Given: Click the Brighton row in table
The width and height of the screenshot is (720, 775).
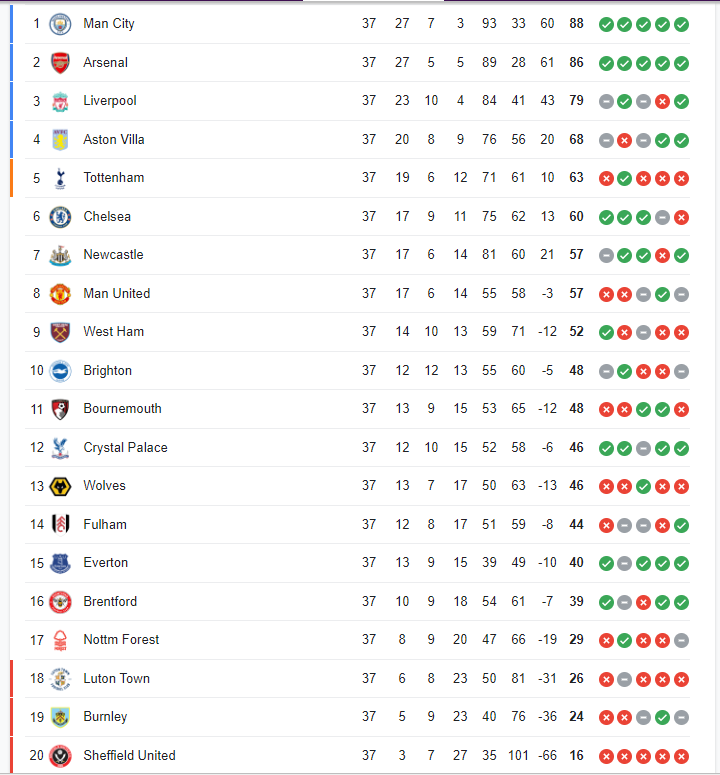Looking at the screenshot, I should click(x=357, y=371).
